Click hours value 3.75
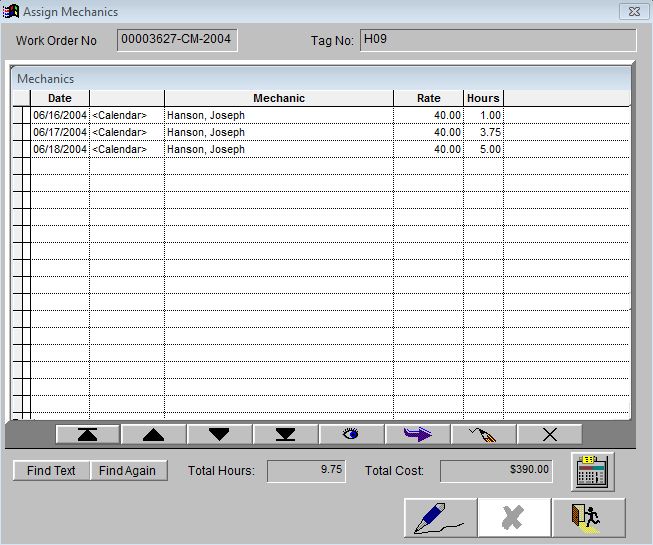The image size is (653, 545). pyautogui.click(x=484, y=132)
